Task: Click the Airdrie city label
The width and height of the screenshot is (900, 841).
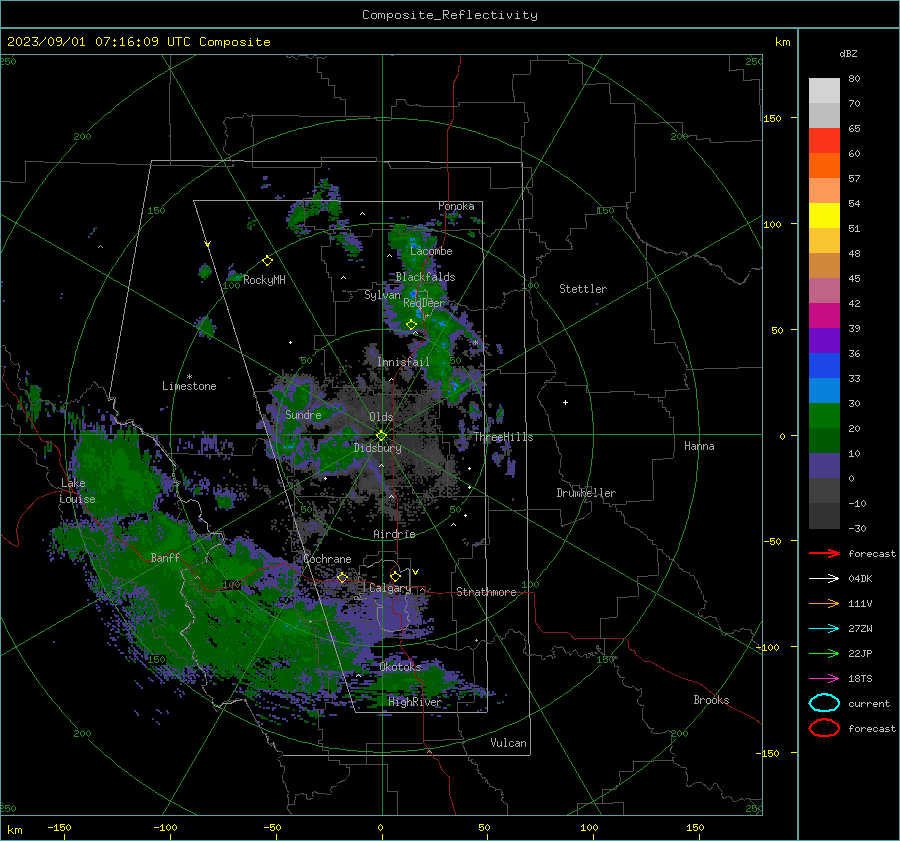Action: (x=394, y=534)
